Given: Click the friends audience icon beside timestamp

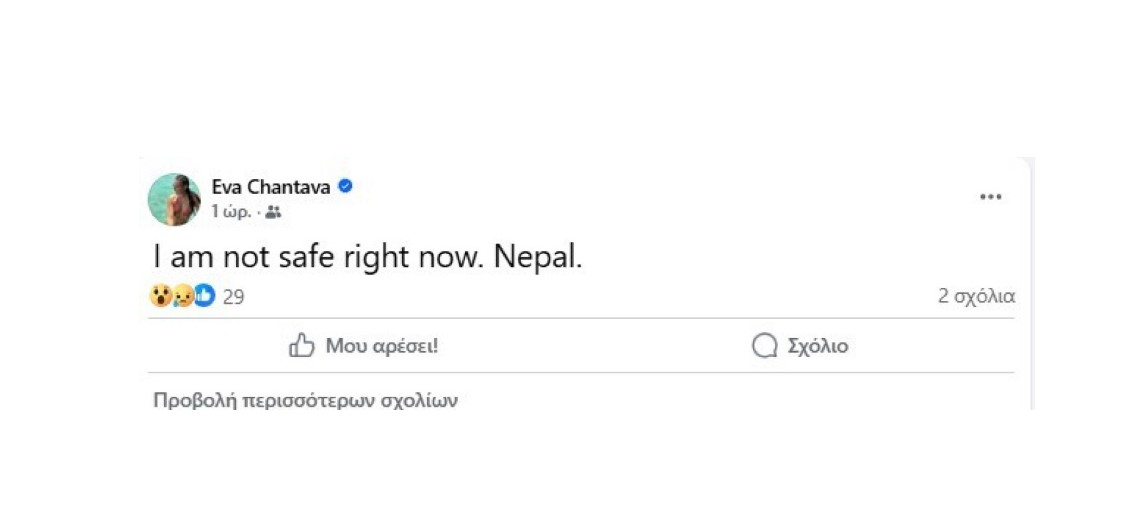Looking at the screenshot, I should pyautogui.click(x=273, y=212).
